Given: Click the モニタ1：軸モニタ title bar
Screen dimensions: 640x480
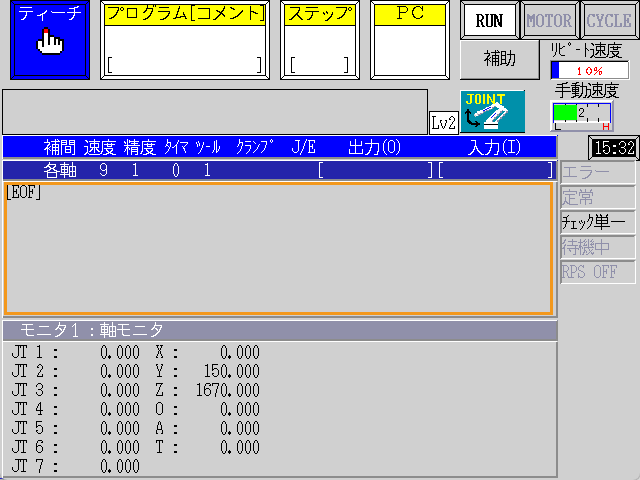Looking at the screenshot, I should click(x=280, y=330).
